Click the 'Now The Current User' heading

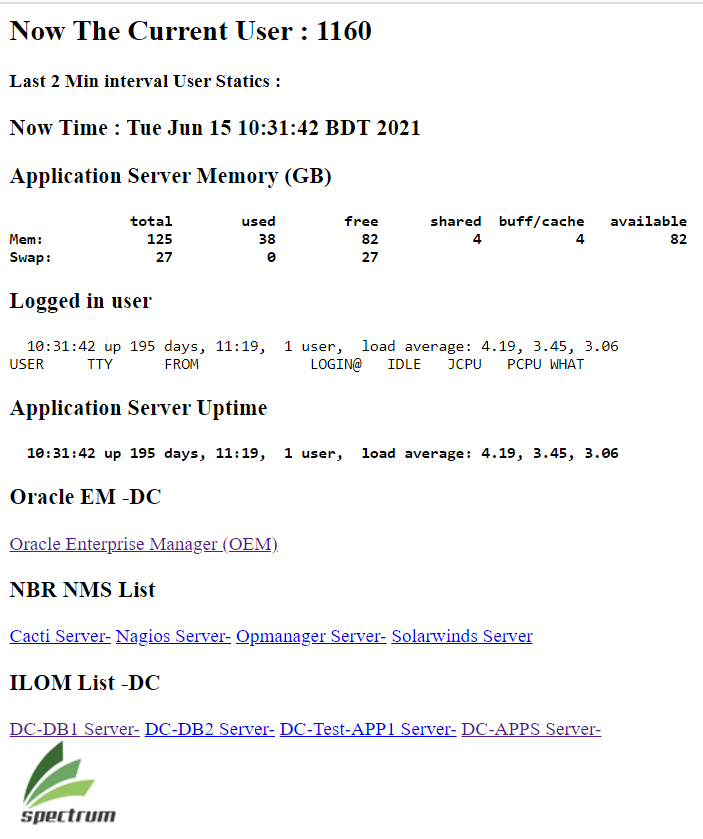tap(190, 31)
